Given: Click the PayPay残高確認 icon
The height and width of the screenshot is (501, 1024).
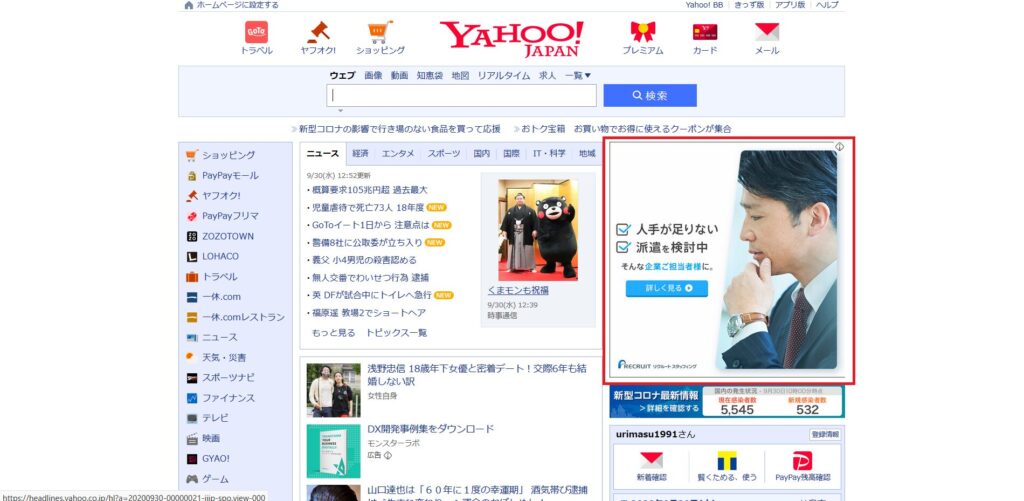Looking at the screenshot, I should point(803,461).
